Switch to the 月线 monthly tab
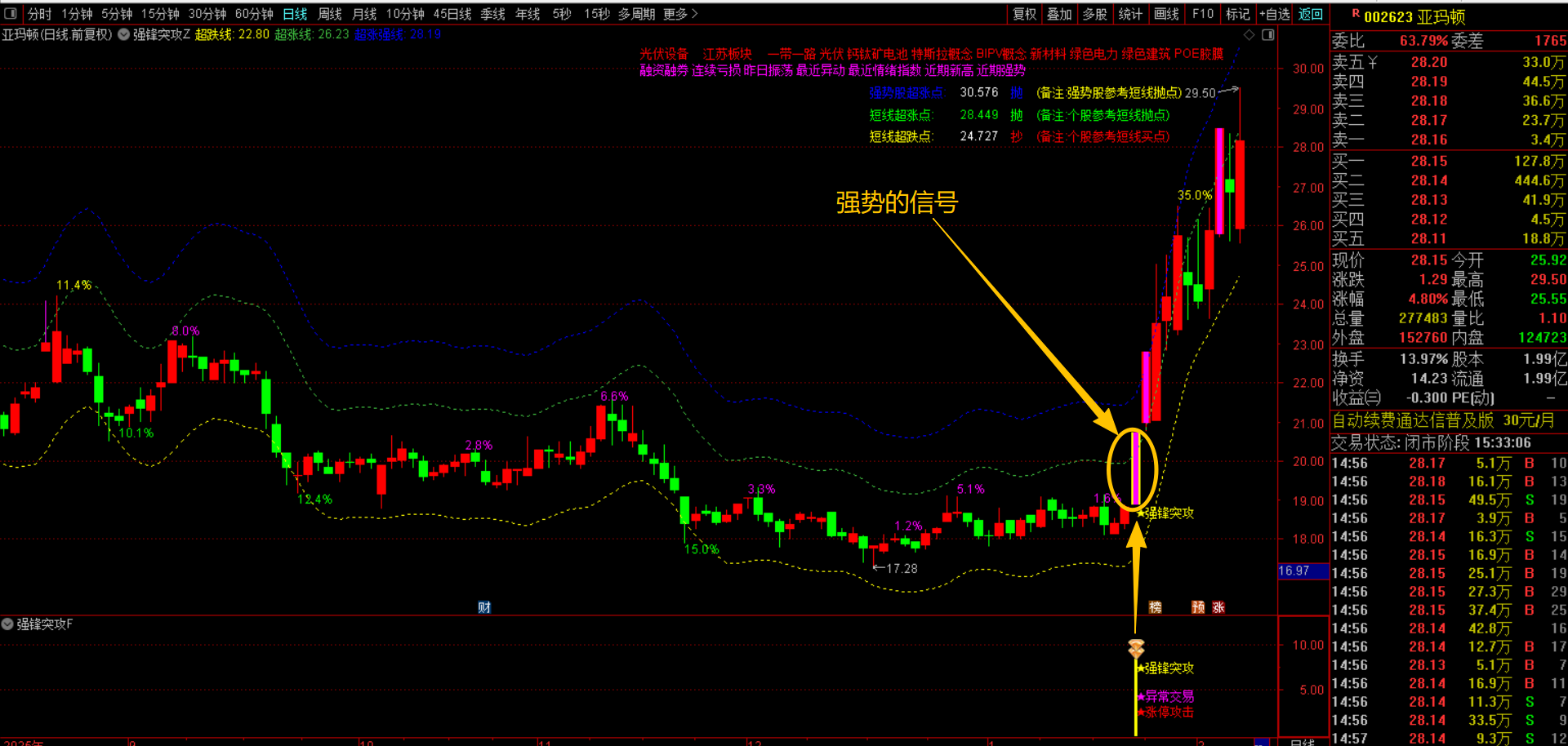Image resolution: width=1568 pixels, height=746 pixels. click(x=364, y=14)
